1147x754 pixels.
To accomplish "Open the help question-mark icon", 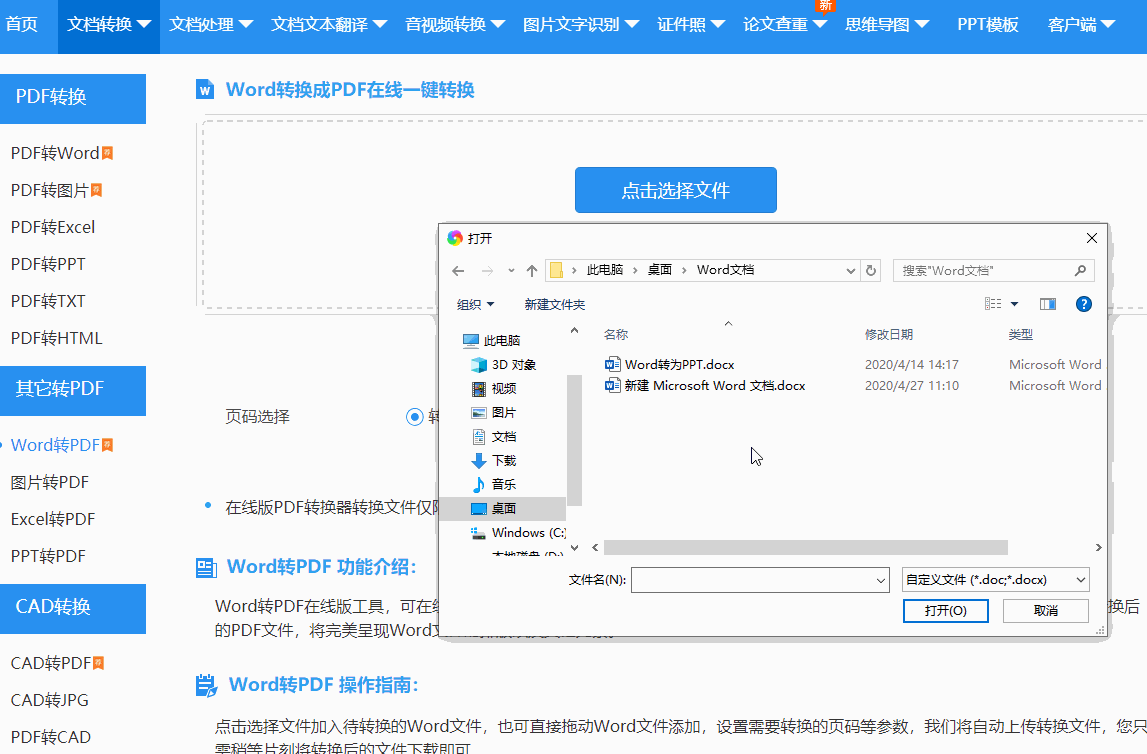I will click(x=1083, y=304).
